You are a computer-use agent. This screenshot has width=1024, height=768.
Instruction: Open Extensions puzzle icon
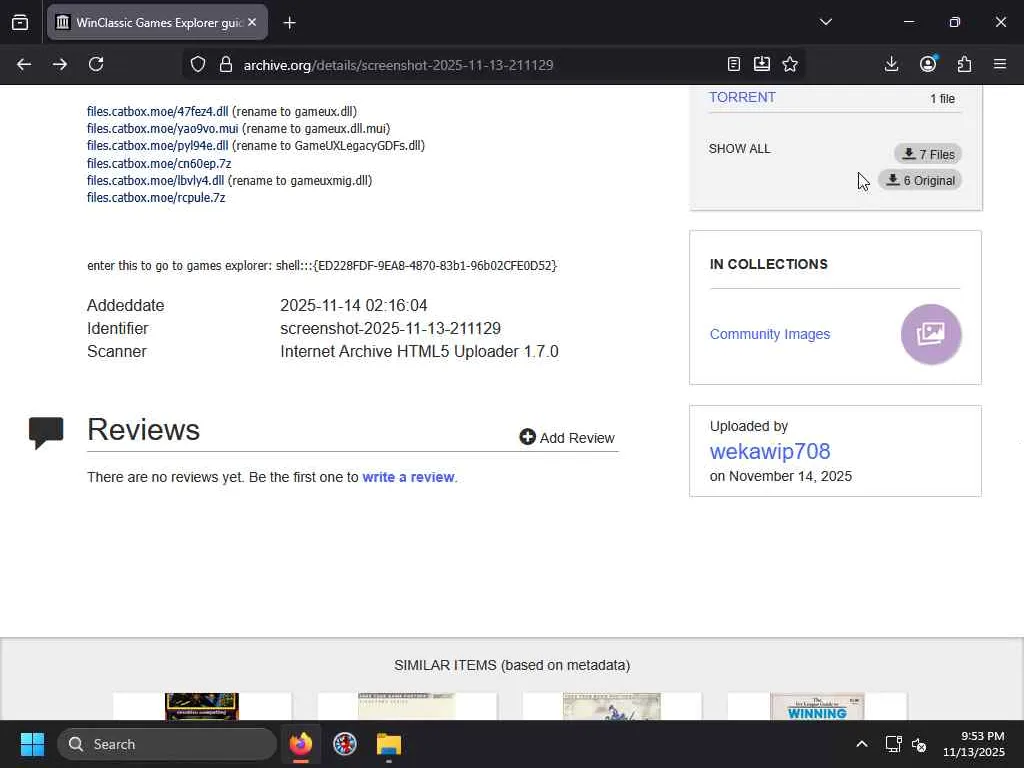click(x=964, y=64)
